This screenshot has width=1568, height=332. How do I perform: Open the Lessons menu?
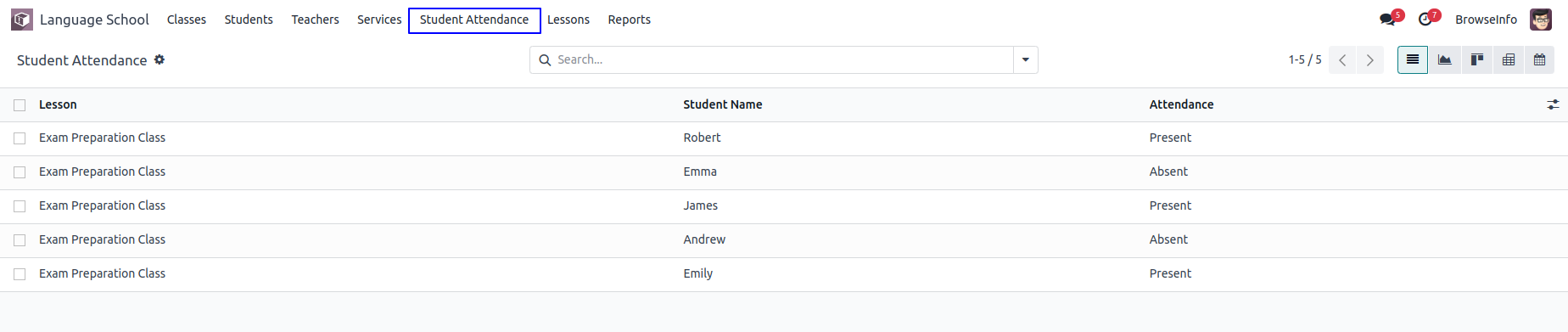click(x=568, y=20)
